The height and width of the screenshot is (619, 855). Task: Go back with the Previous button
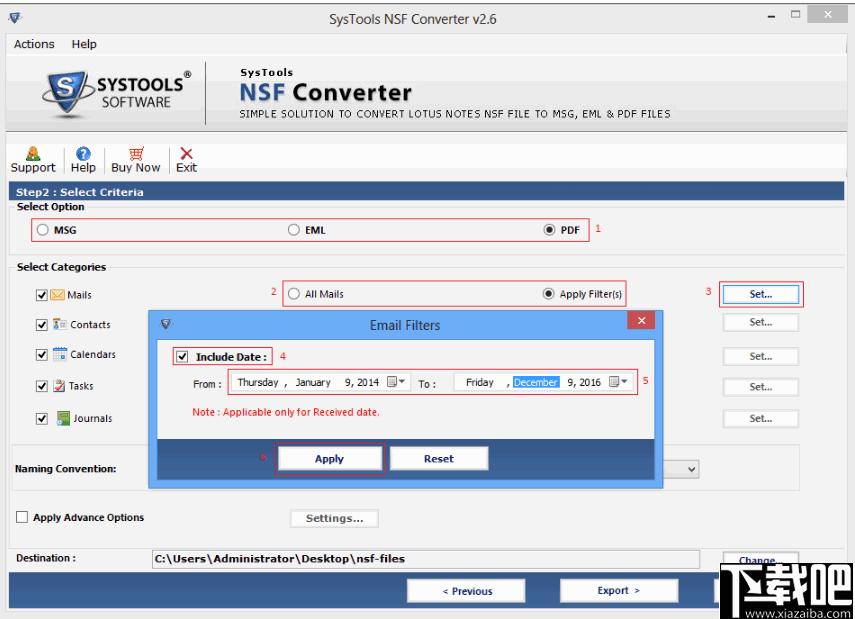click(x=466, y=591)
